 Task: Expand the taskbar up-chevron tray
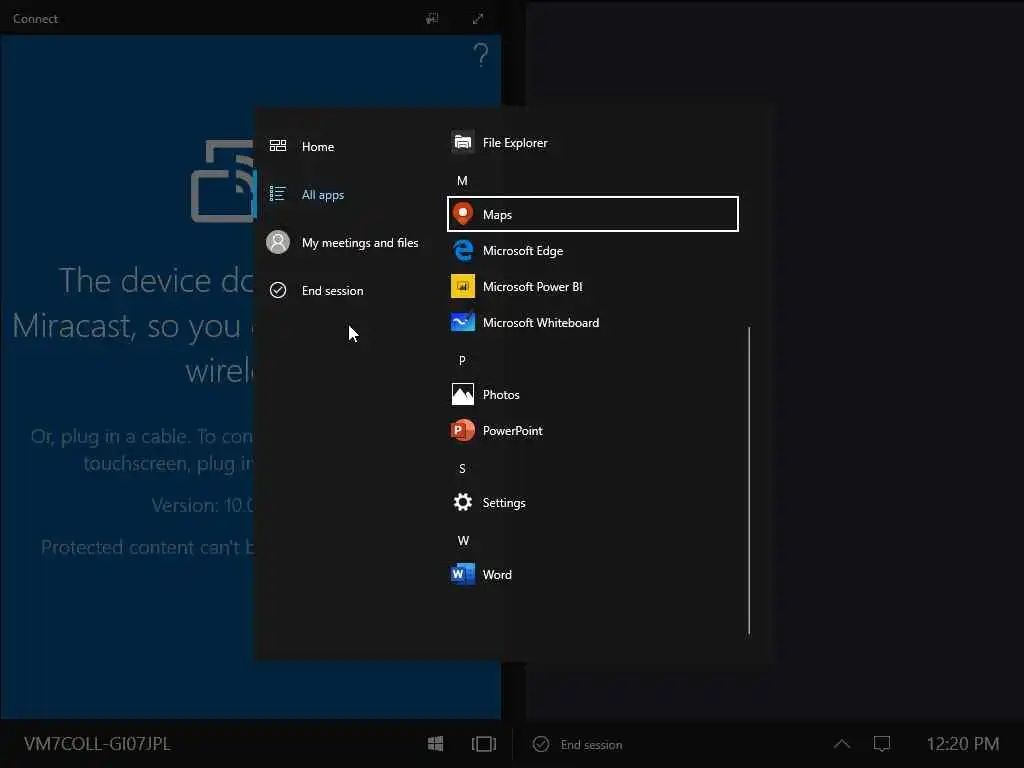(x=842, y=744)
